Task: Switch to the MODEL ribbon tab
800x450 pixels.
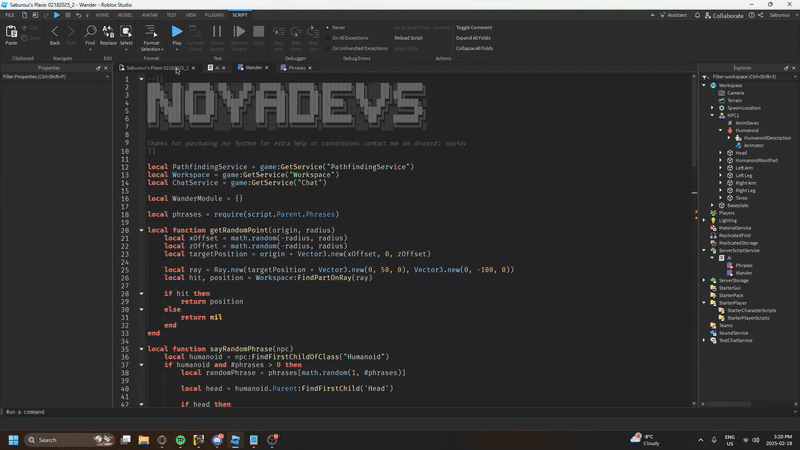Action: click(x=125, y=15)
